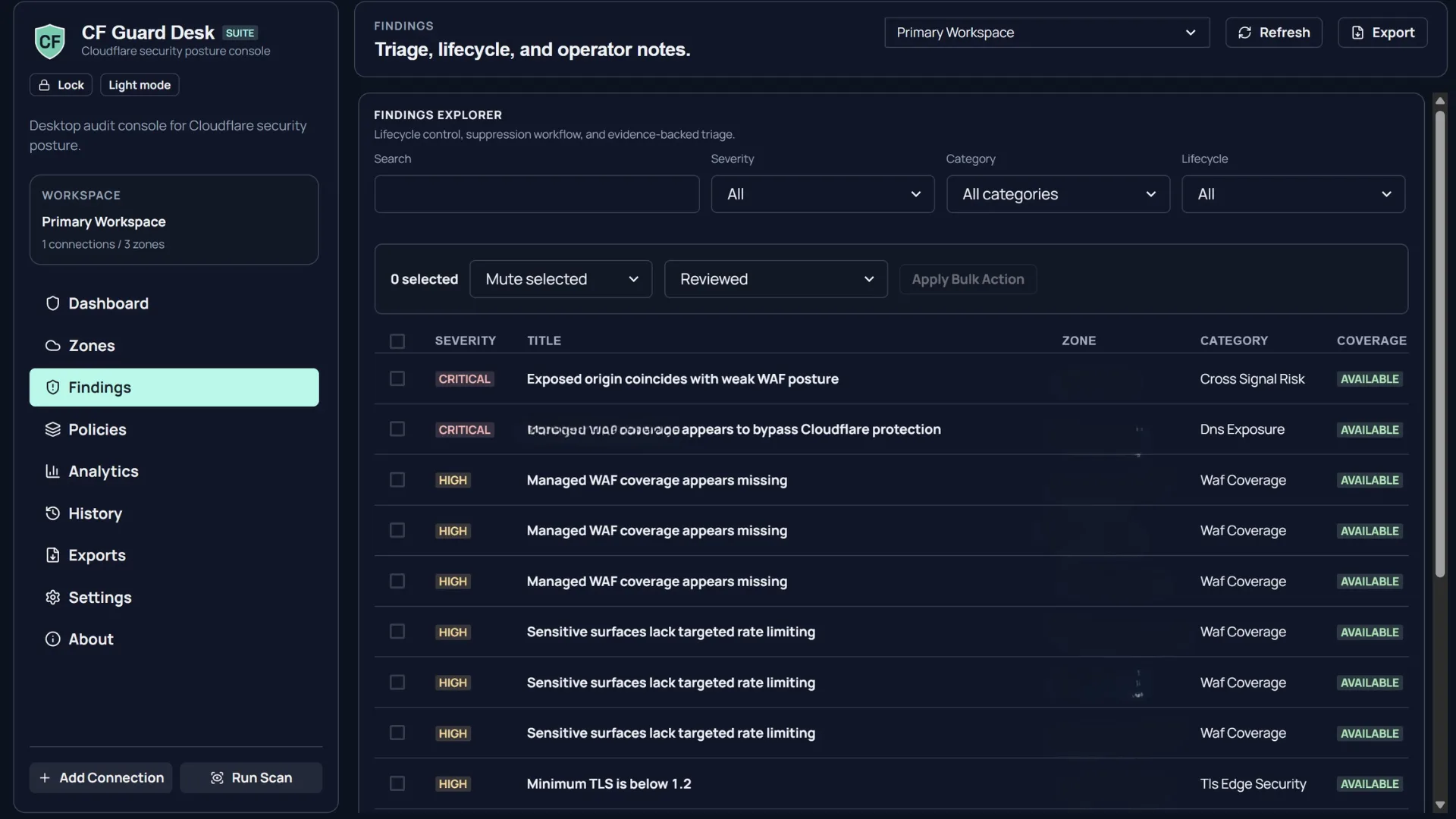Click the CATEGORY column header
This screenshot has width=1456, height=819.
(x=1234, y=341)
